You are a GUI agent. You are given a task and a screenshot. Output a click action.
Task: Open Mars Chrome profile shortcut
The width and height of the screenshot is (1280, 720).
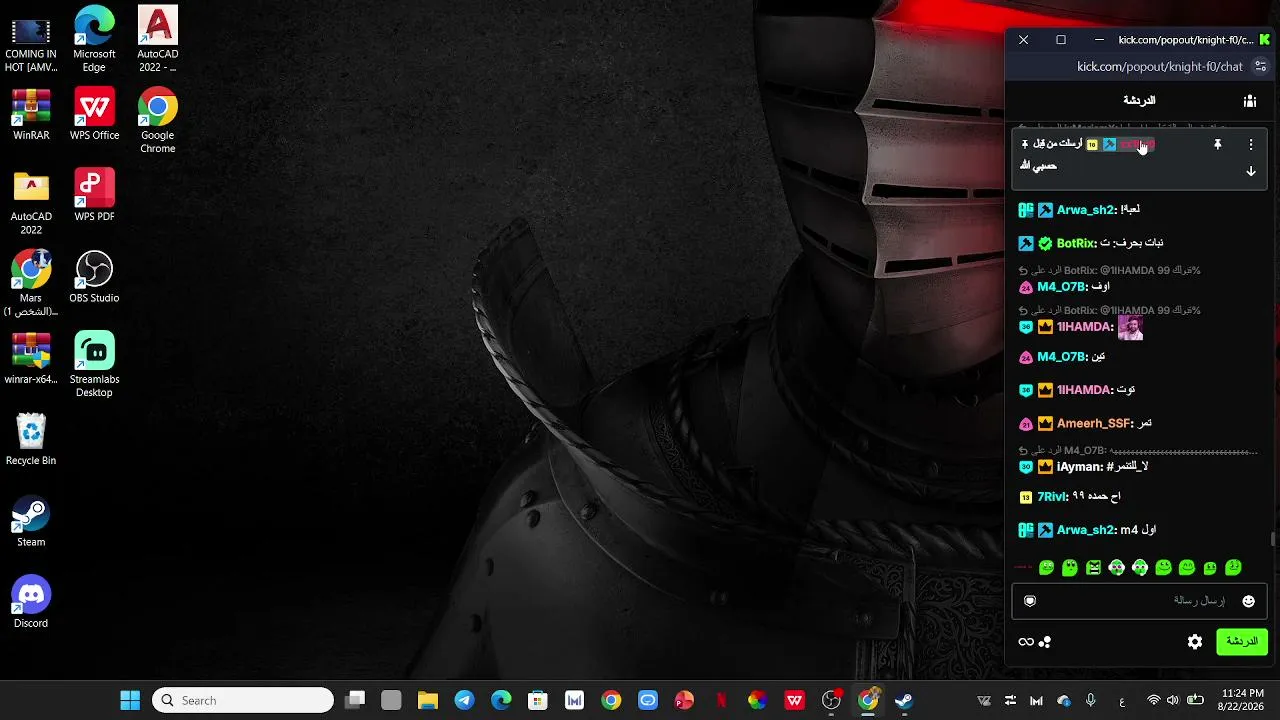[x=31, y=284]
